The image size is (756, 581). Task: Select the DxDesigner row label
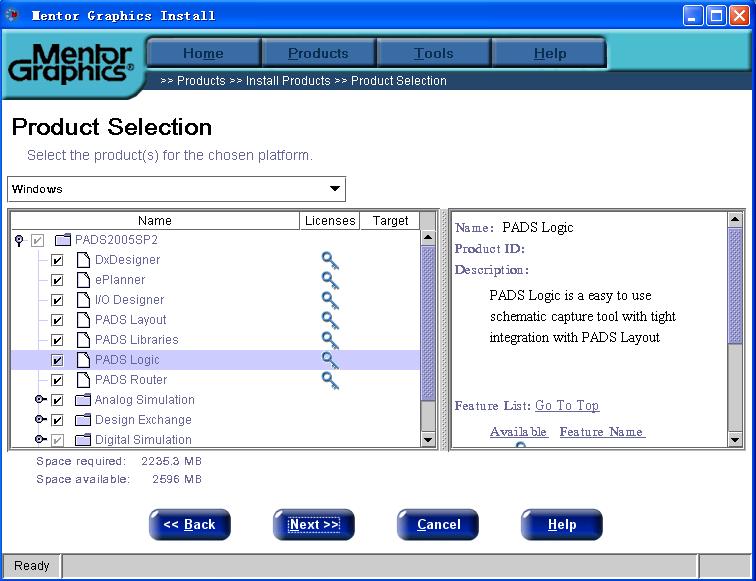(127, 260)
